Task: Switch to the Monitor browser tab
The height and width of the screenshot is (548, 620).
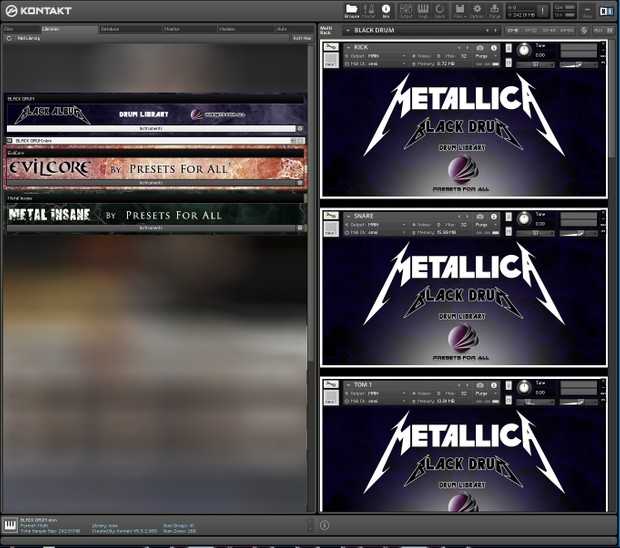Action: click(x=190, y=29)
